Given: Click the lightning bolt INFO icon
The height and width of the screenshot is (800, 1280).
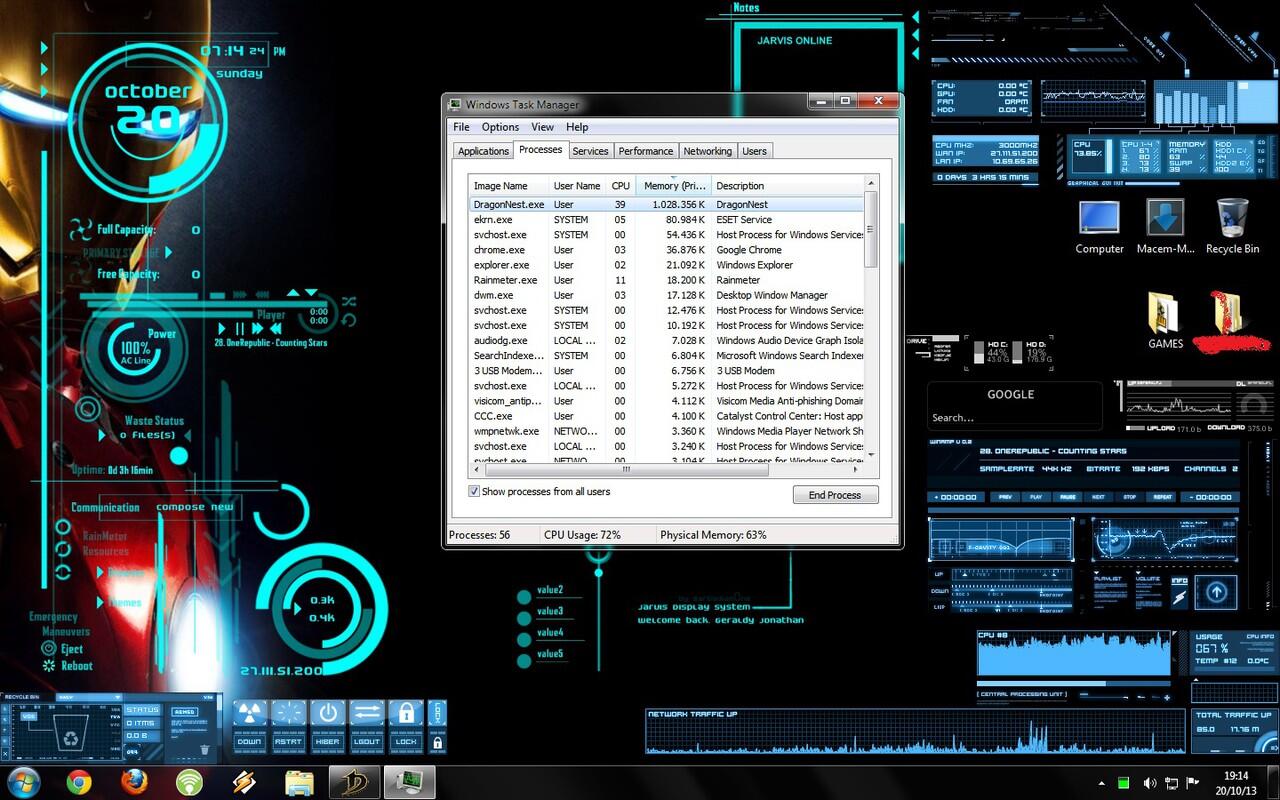Looking at the screenshot, I should pyautogui.click(x=1180, y=597).
